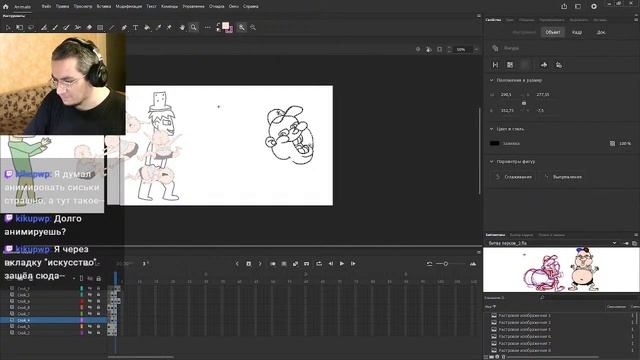
Task: Lock all layers via header padlock
Action: pyautogui.click(x=98, y=279)
